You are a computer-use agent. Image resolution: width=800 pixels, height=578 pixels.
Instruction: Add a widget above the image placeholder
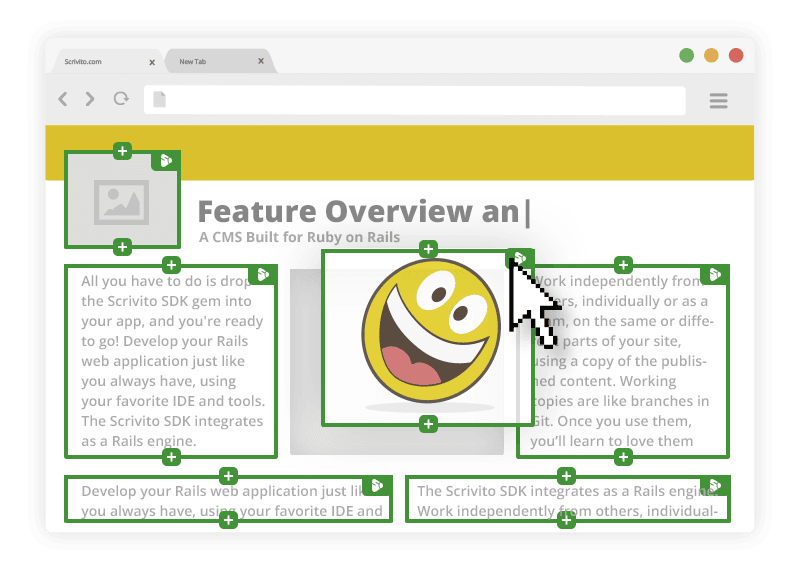pos(122,151)
